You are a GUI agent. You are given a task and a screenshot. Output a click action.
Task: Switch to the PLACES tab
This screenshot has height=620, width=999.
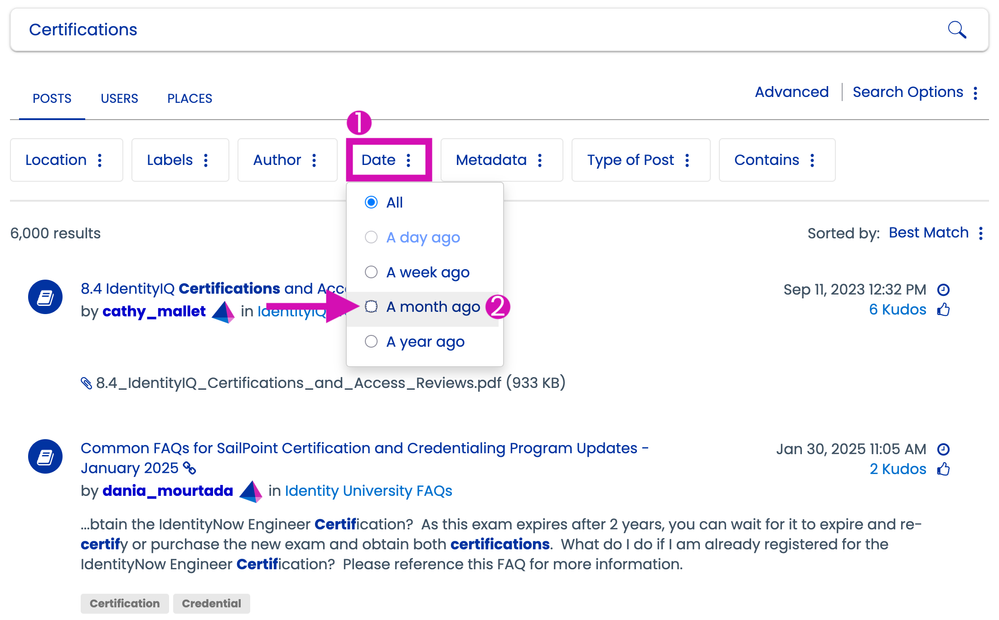pos(190,99)
